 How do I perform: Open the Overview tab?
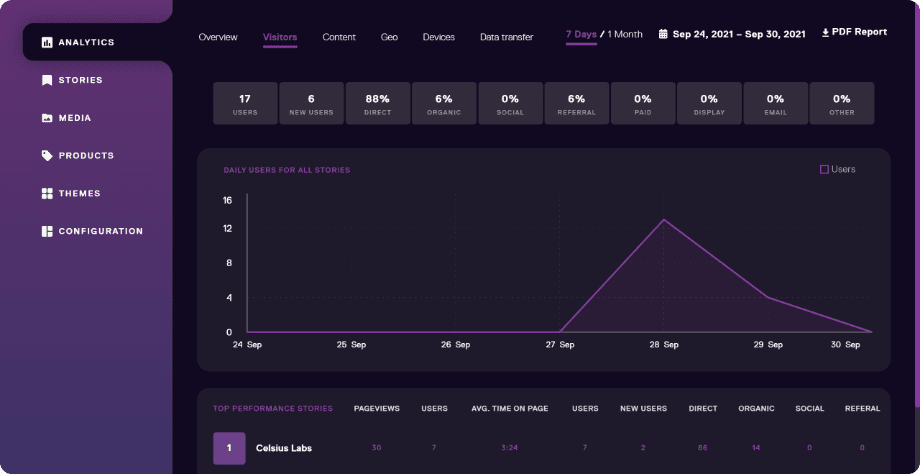click(x=218, y=37)
